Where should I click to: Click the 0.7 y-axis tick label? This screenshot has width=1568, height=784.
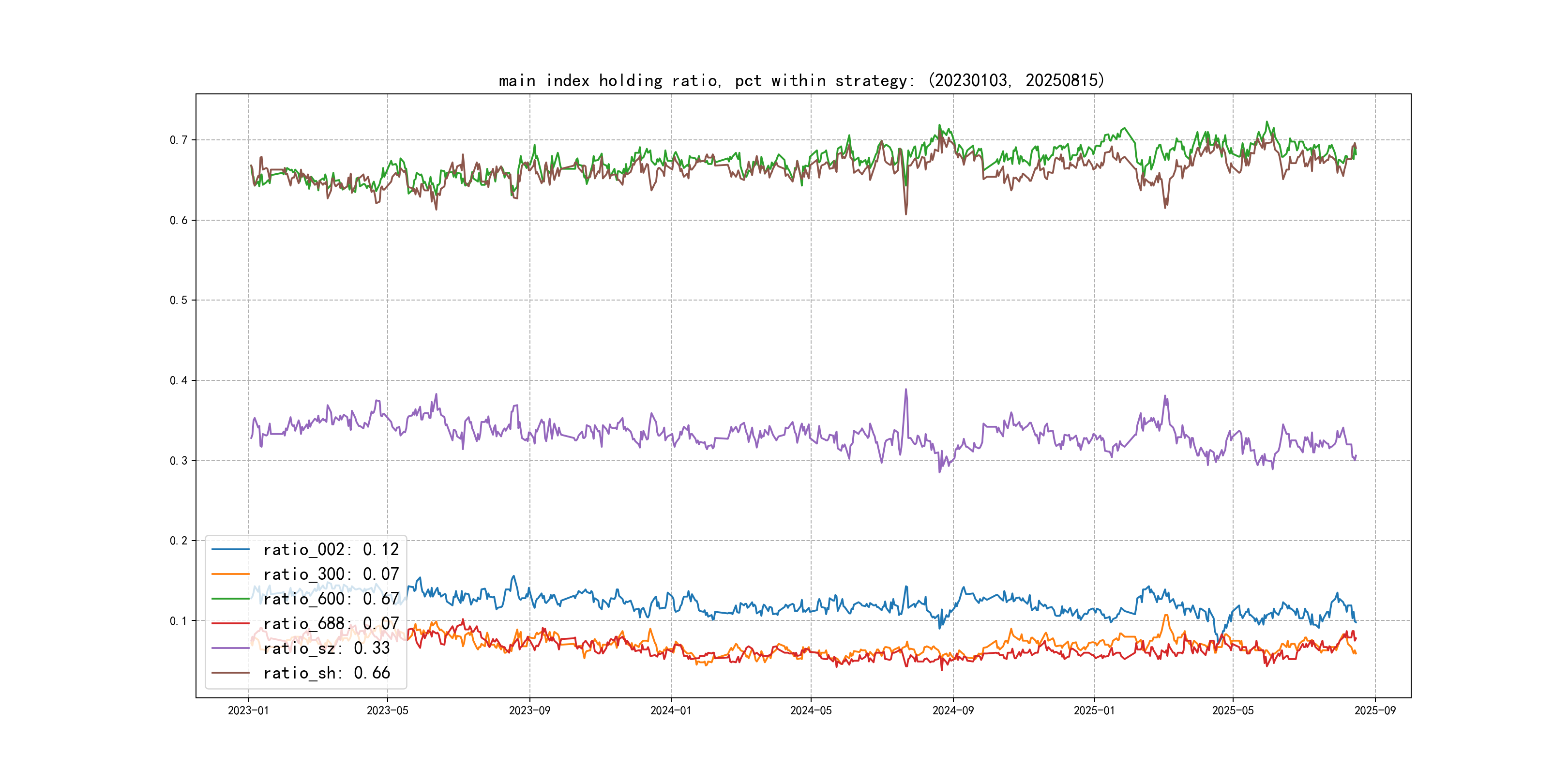point(179,140)
